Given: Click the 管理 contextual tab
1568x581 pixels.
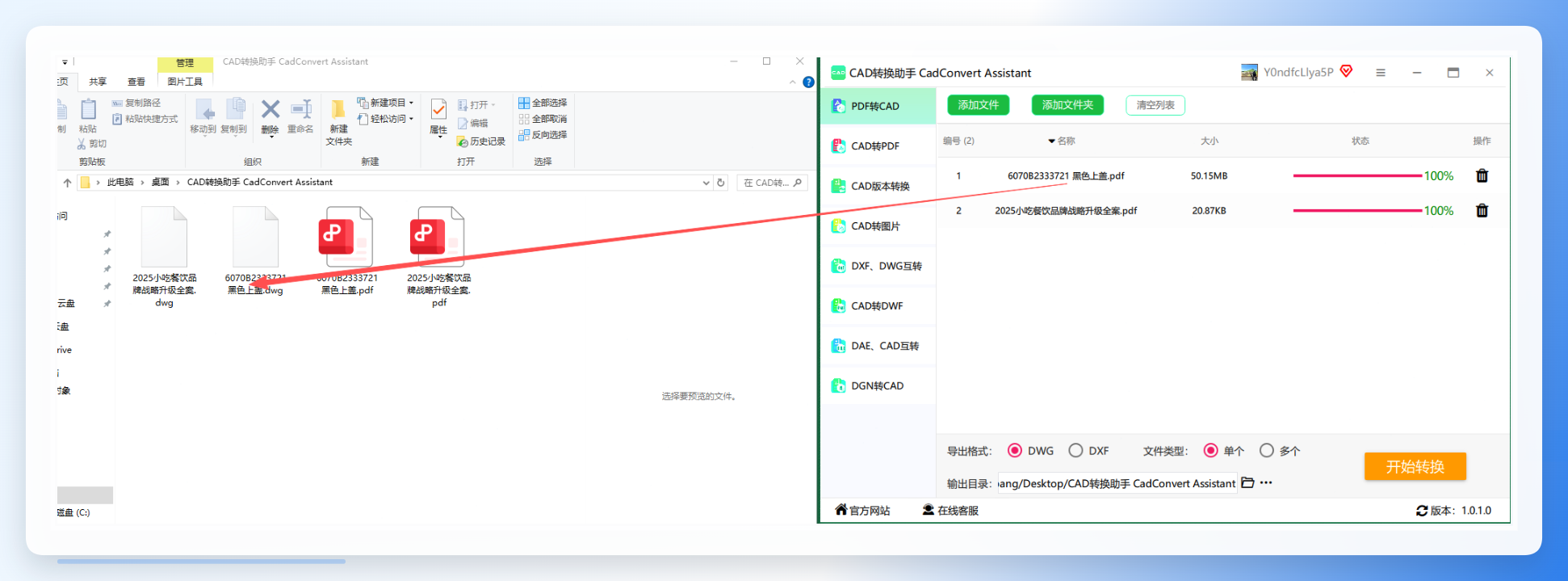Looking at the screenshot, I should 185,63.
